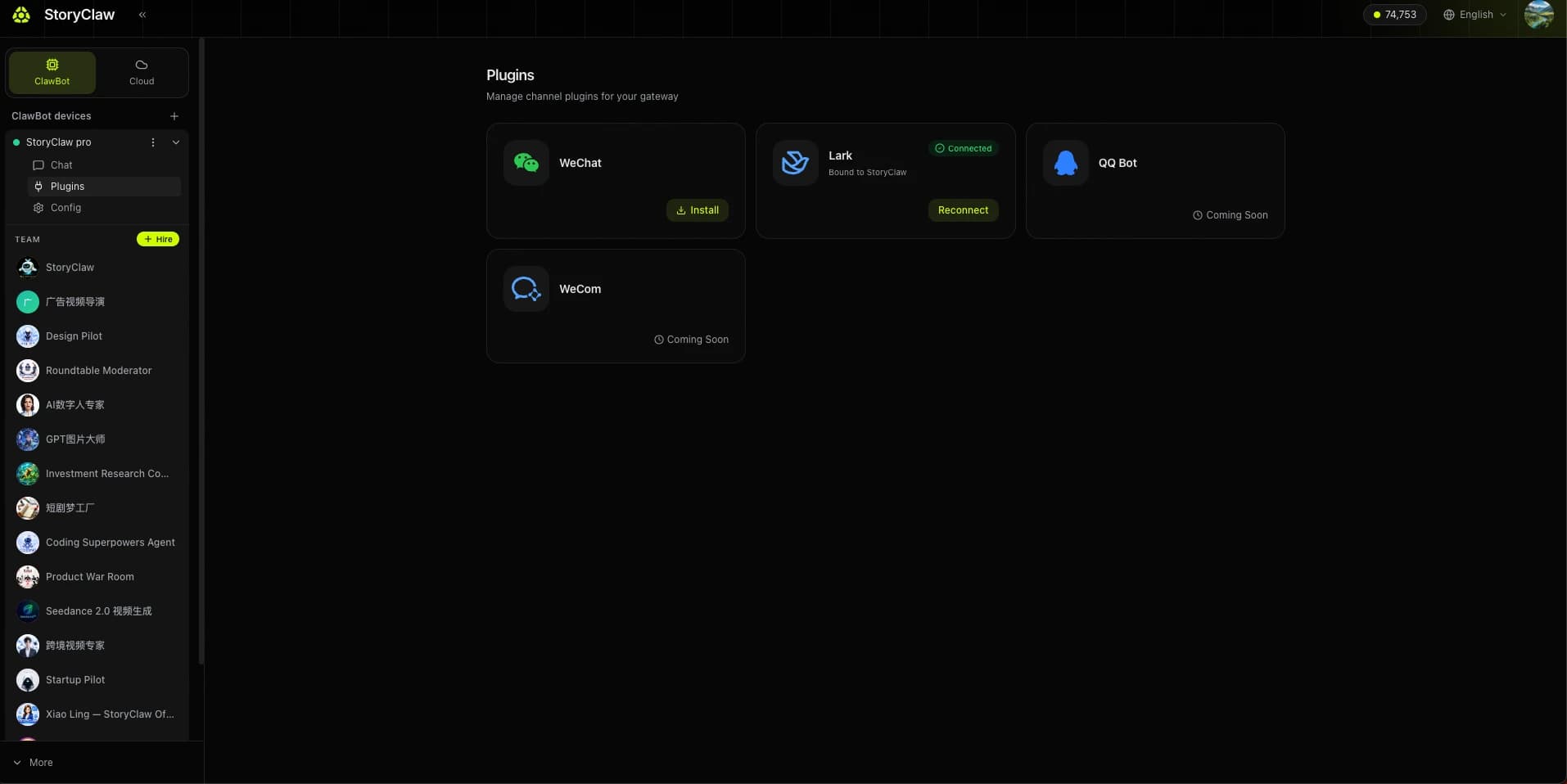Click the Hire button
The image size is (1567, 784).
point(158,239)
